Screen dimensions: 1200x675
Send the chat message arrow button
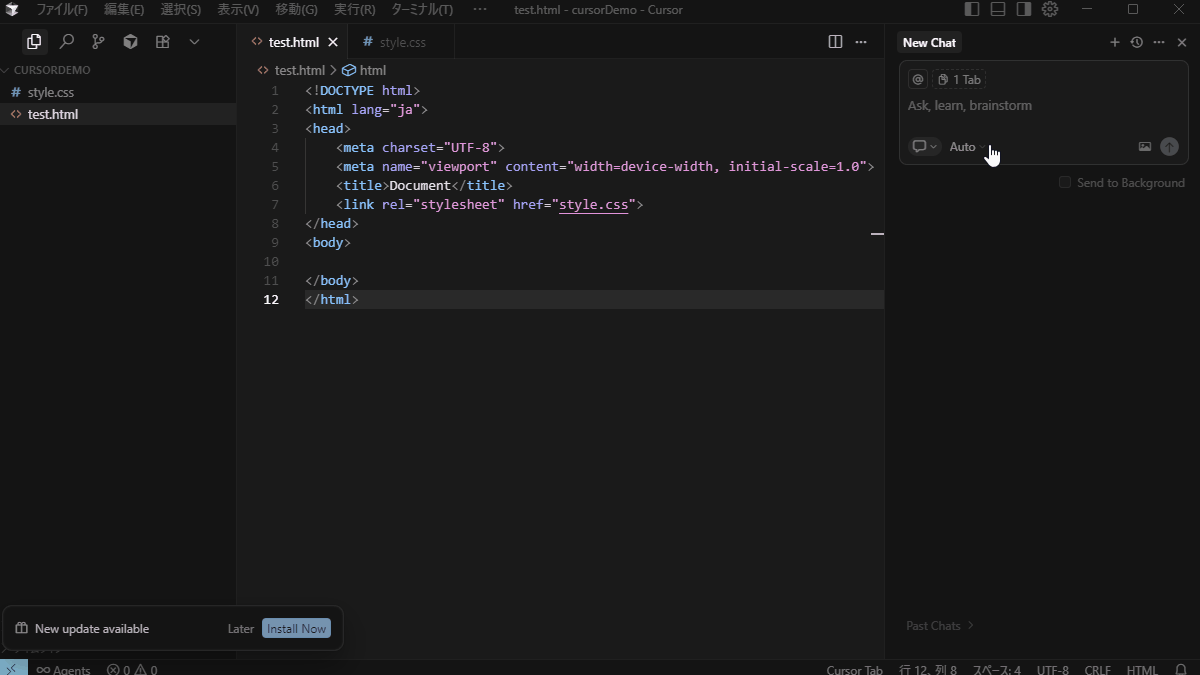coord(1170,147)
